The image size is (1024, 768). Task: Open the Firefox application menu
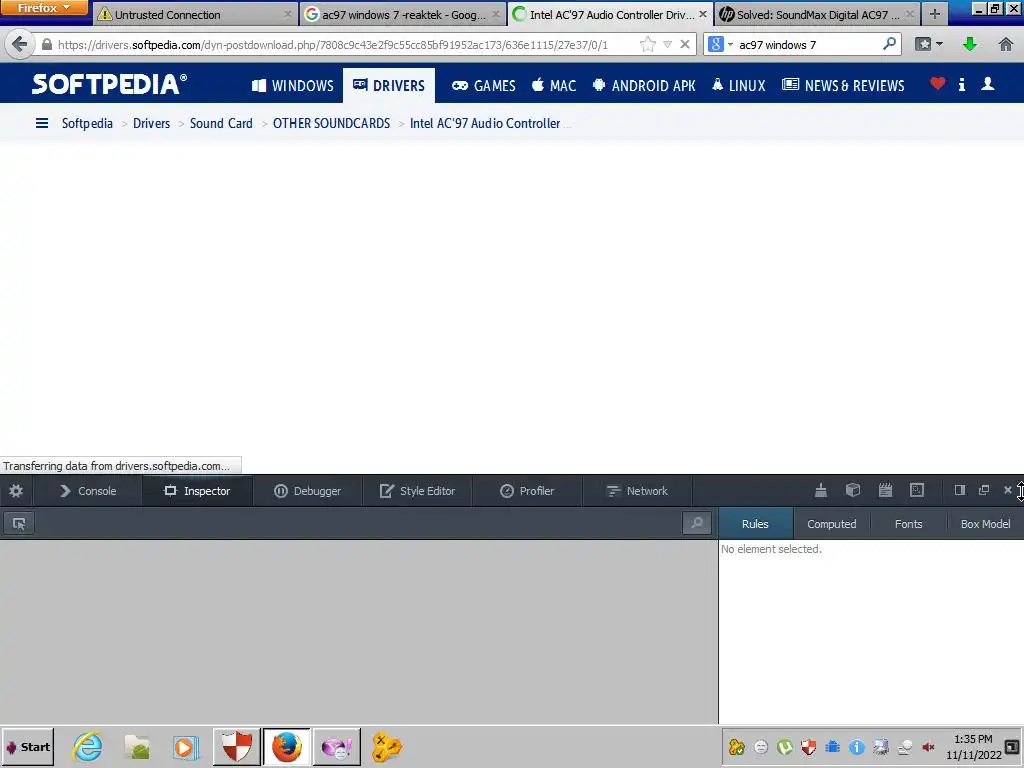(44, 8)
